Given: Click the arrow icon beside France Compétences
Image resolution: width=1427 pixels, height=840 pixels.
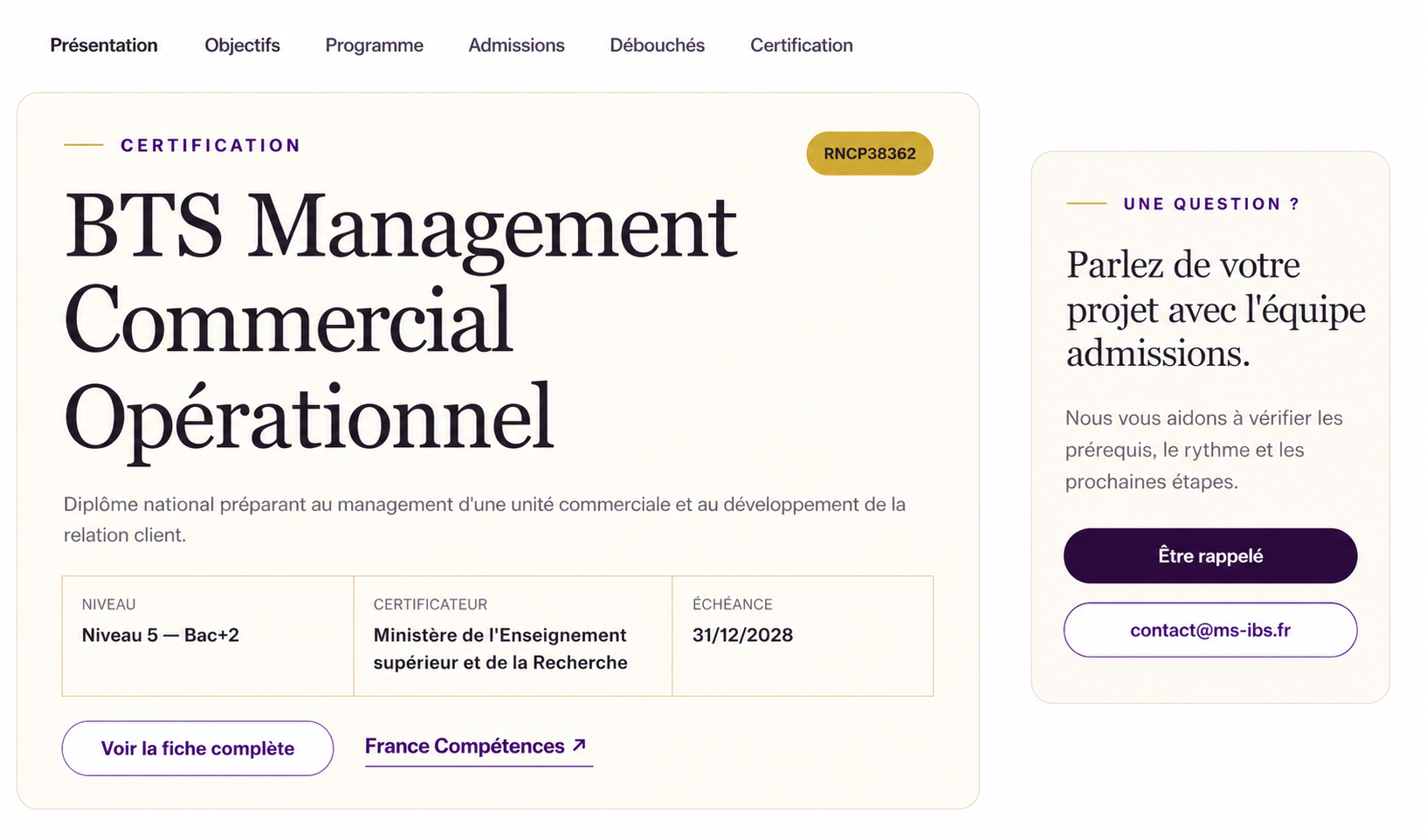Looking at the screenshot, I should click(x=579, y=746).
